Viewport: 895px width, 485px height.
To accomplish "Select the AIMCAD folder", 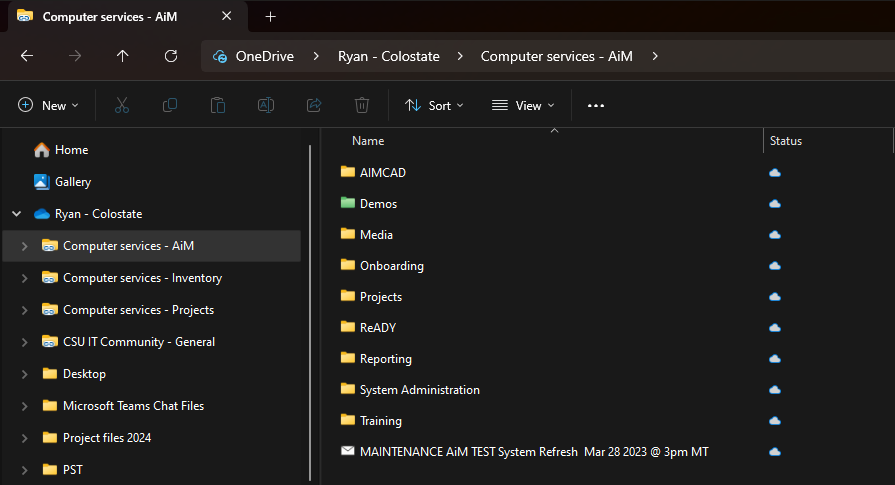I will pyautogui.click(x=382, y=172).
